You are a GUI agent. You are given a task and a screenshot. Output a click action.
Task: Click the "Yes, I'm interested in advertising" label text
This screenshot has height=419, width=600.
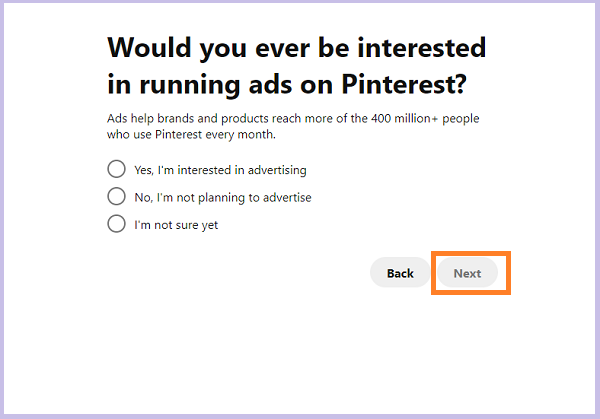(220, 170)
